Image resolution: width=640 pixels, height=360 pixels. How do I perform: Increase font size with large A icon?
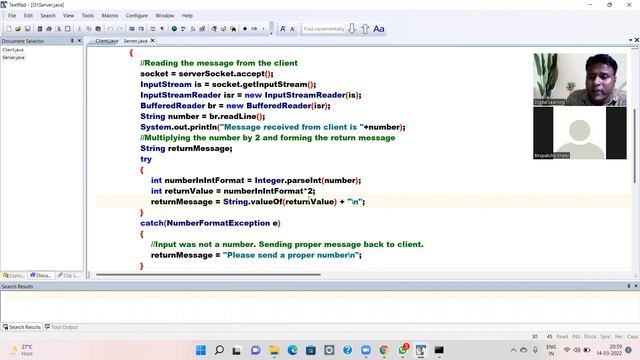coord(282,29)
